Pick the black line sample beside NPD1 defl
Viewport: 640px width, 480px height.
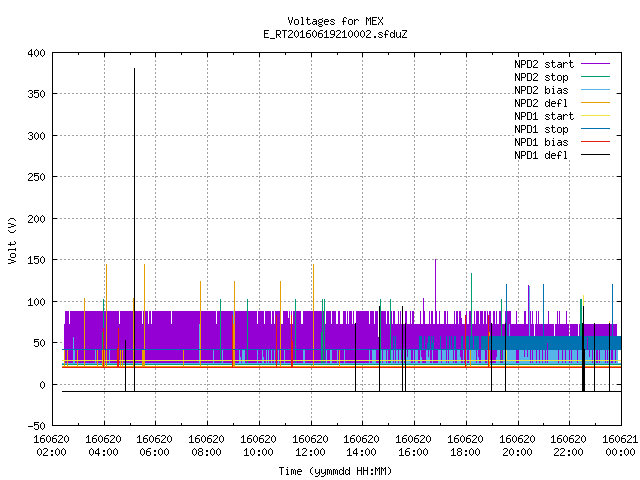pos(596,155)
